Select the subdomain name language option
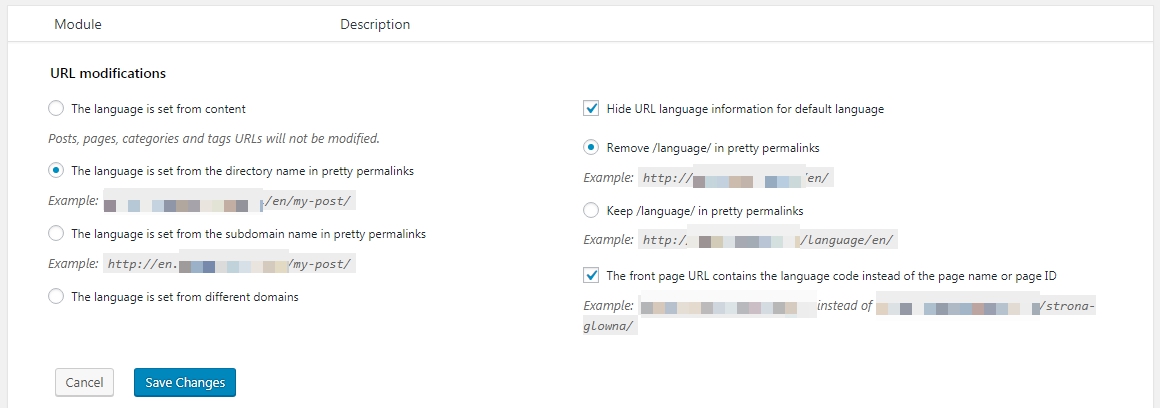 (56, 234)
